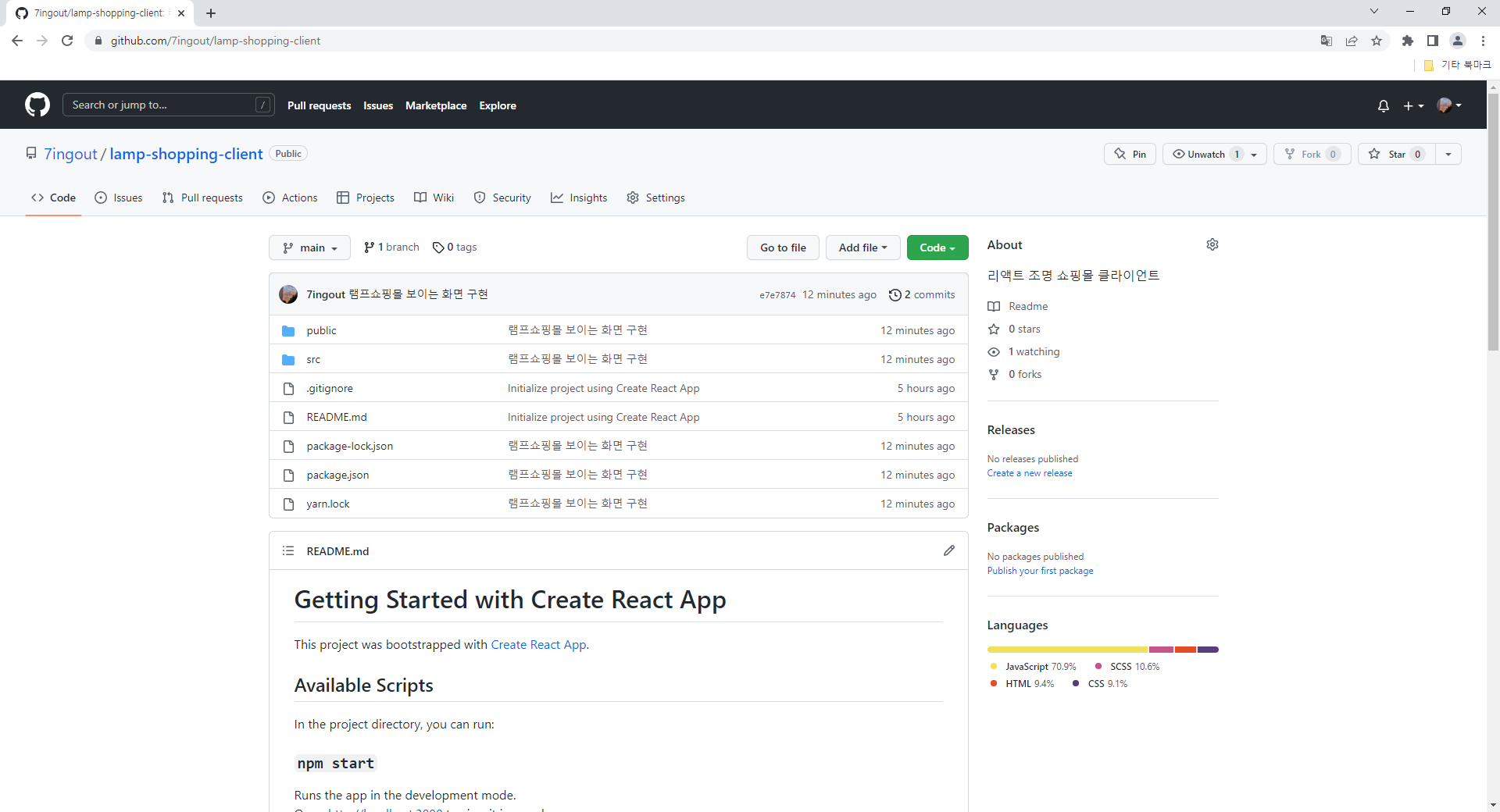Open the README table of contents icon
This screenshot has width=1500, height=812.
click(x=288, y=550)
